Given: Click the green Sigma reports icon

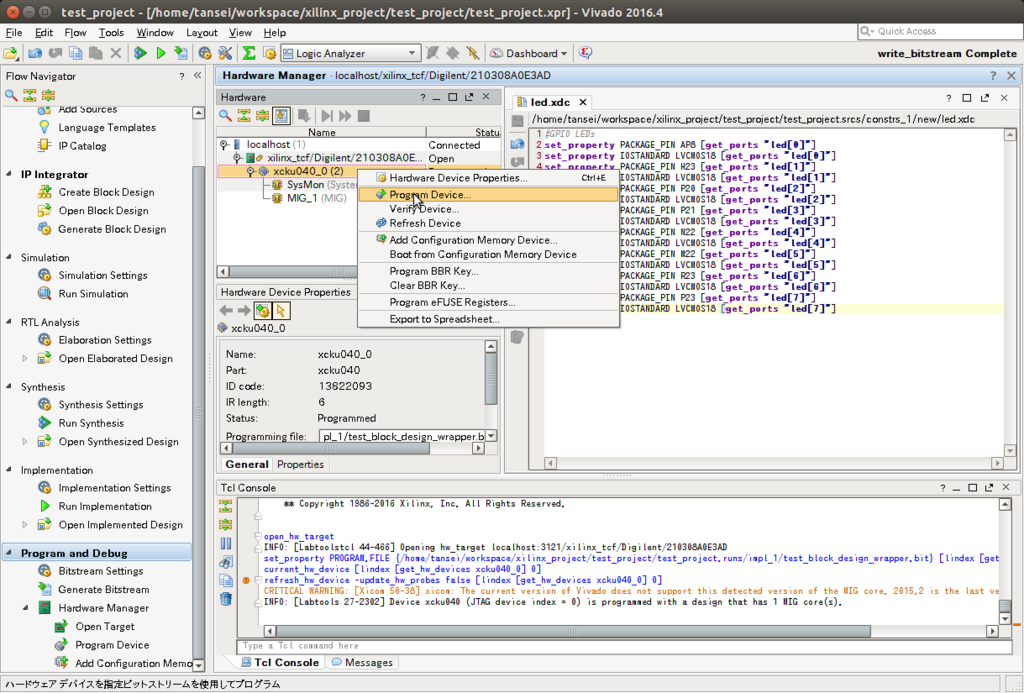Looking at the screenshot, I should [x=249, y=54].
